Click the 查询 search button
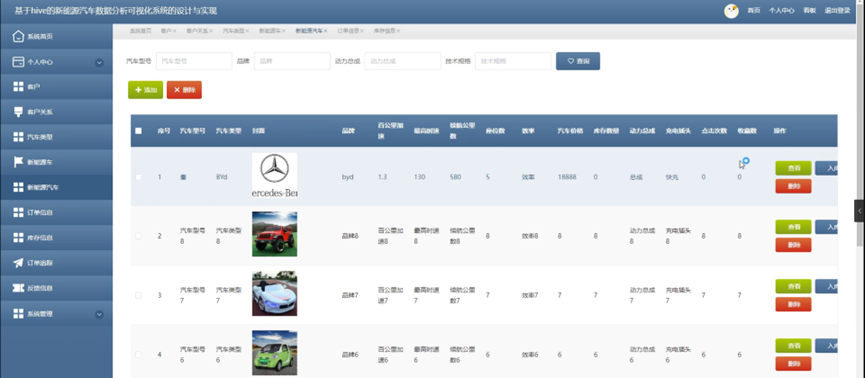The width and height of the screenshot is (865, 378). pos(578,61)
